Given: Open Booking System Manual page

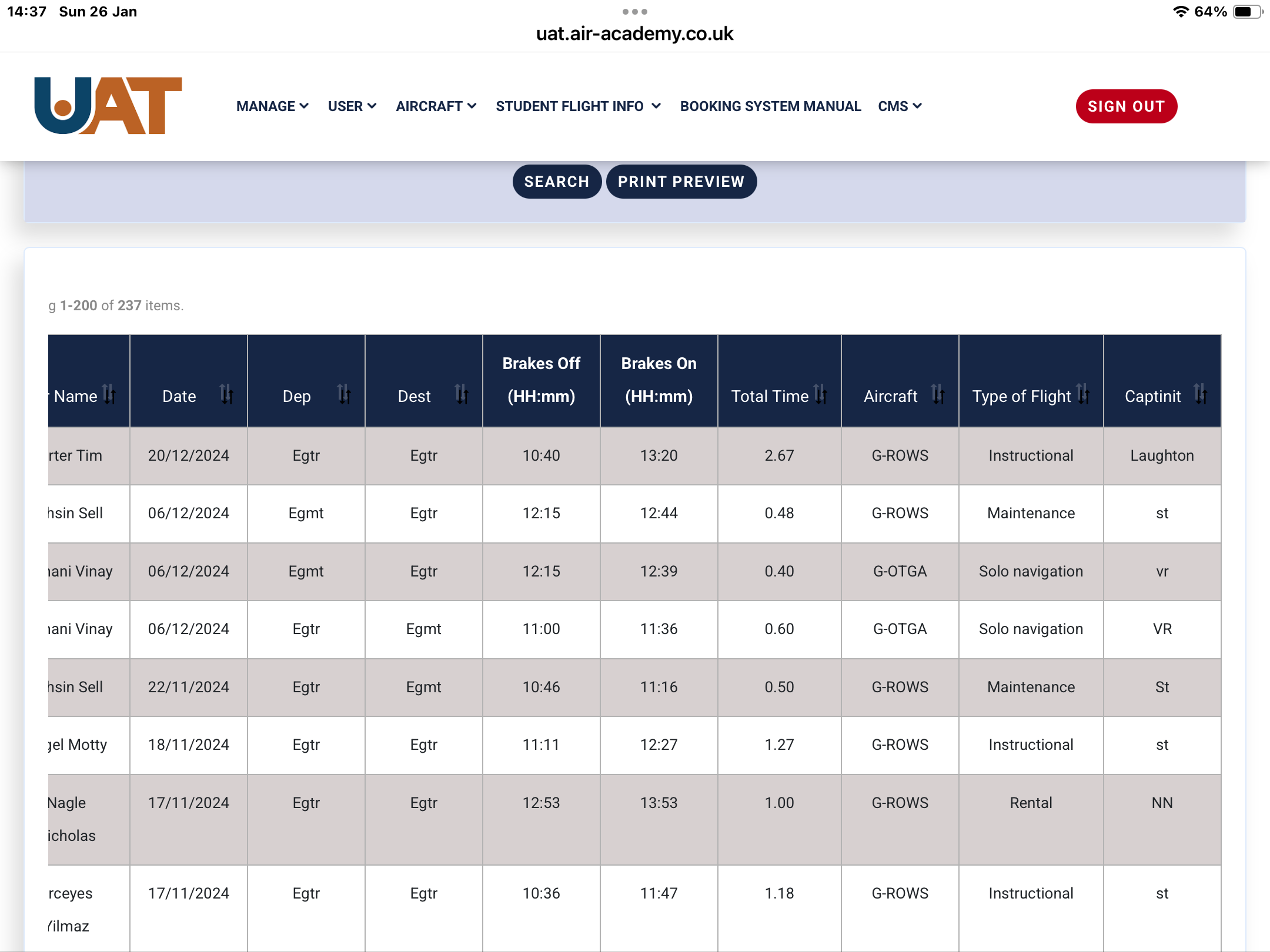Looking at the screenshot, I should (x=770, y=106).
